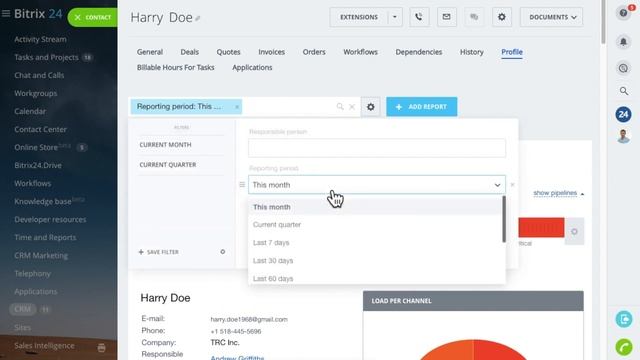Screen dimensions: 640x360
Task: Choose Last 7 days option
Action: [x=375, y=243]
